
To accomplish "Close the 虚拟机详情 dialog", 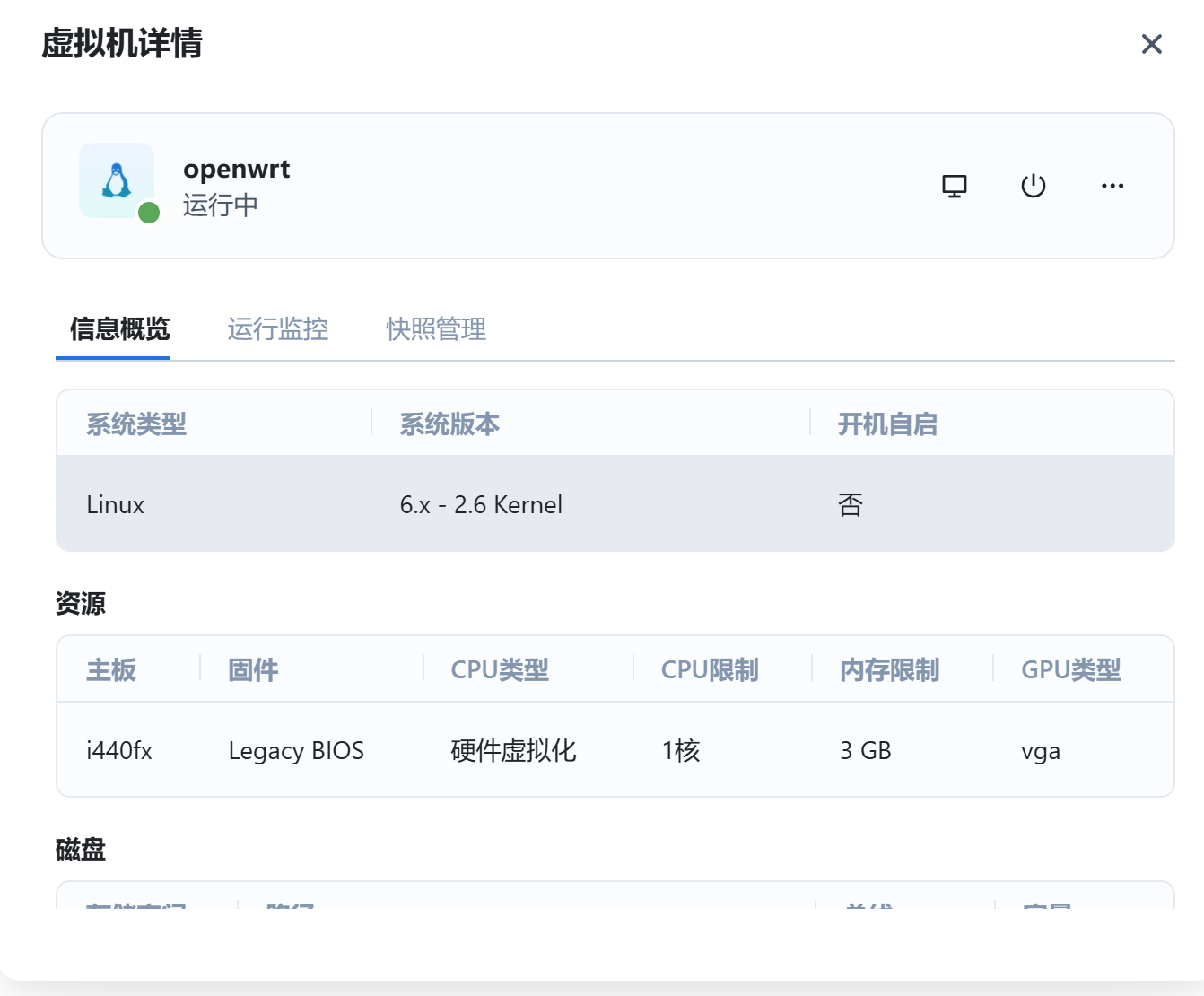I will (1151, 44).
